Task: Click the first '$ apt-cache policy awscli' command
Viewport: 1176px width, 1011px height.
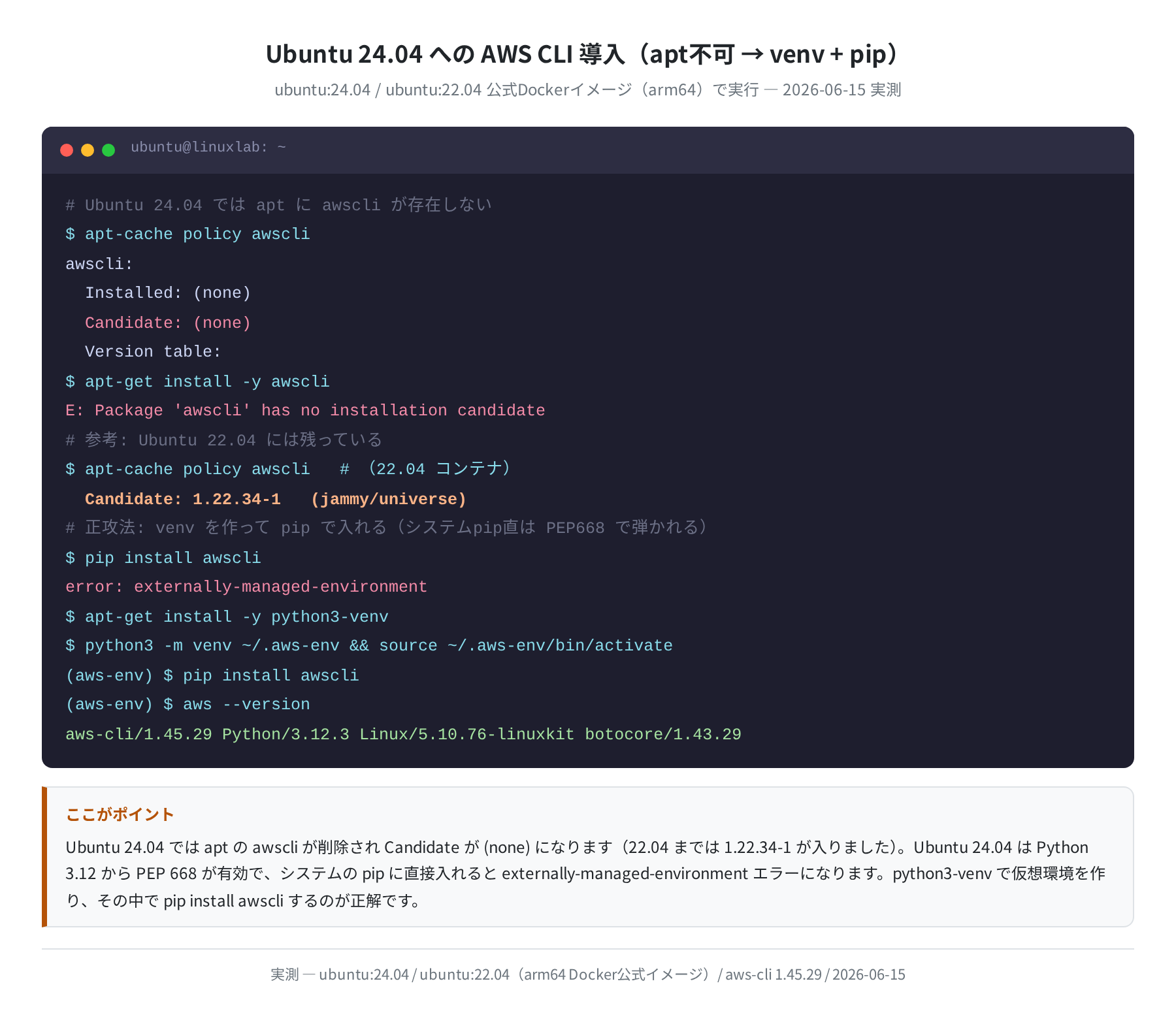Action: point(188,234)
